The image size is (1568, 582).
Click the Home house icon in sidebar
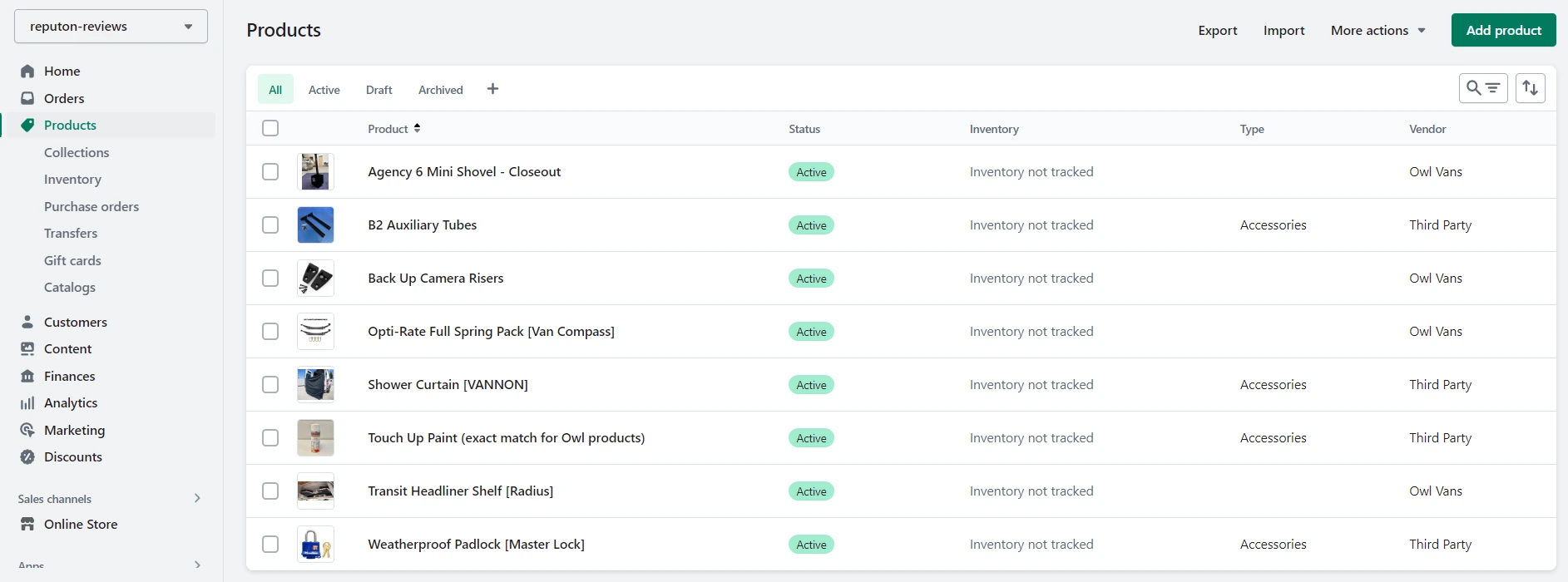27,72
